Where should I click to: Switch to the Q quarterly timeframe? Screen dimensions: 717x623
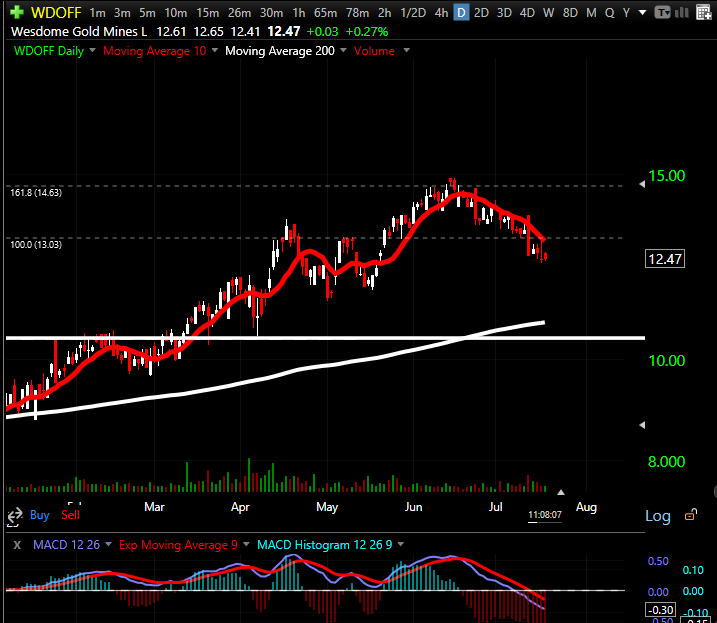coord(609,13)
